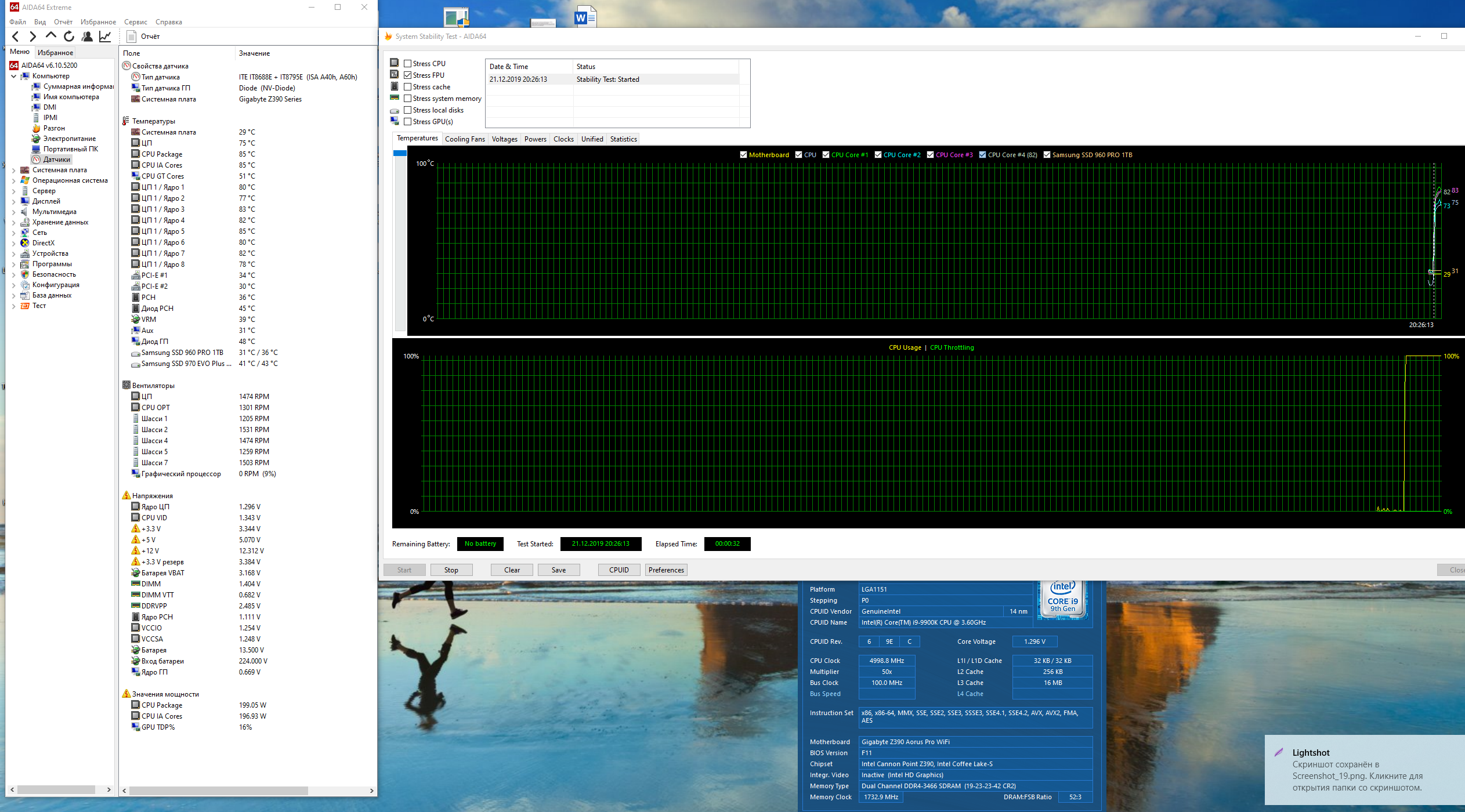Click the Preferences button
Viewport: 1465px width, 812px height.
click(x=666, y=570)
